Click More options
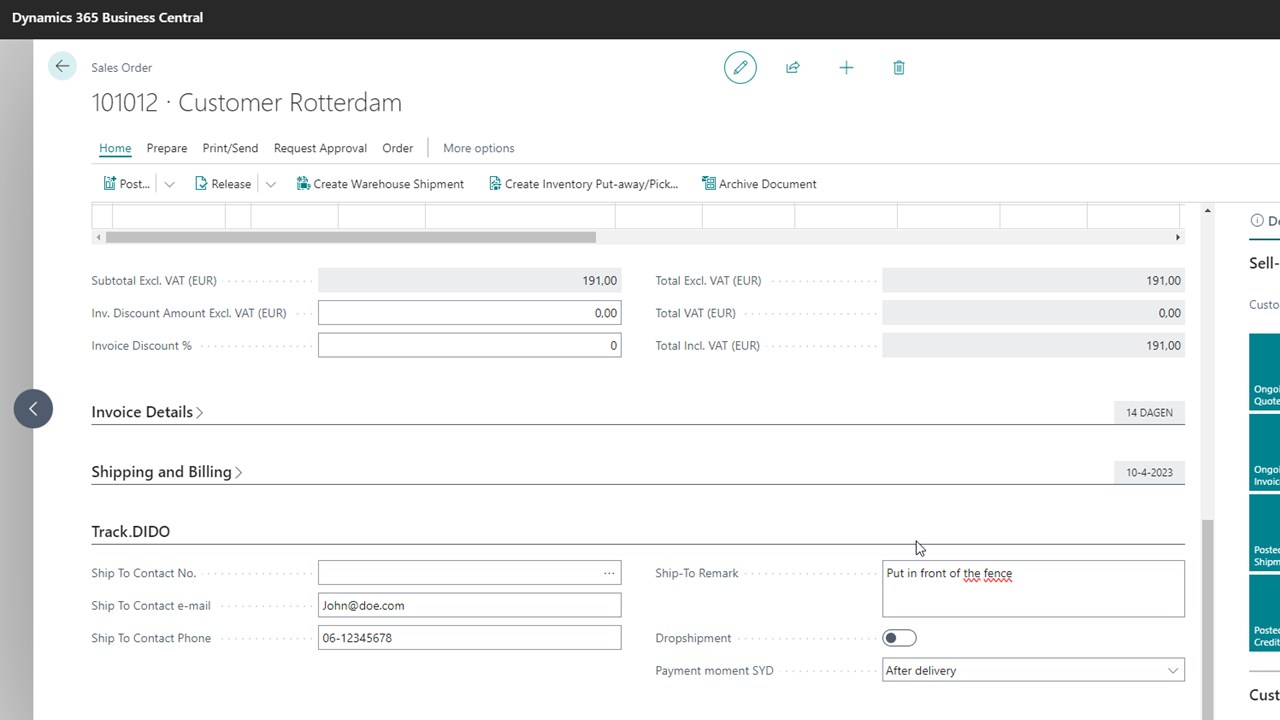 pyautogui.click(x=478, y=148)
